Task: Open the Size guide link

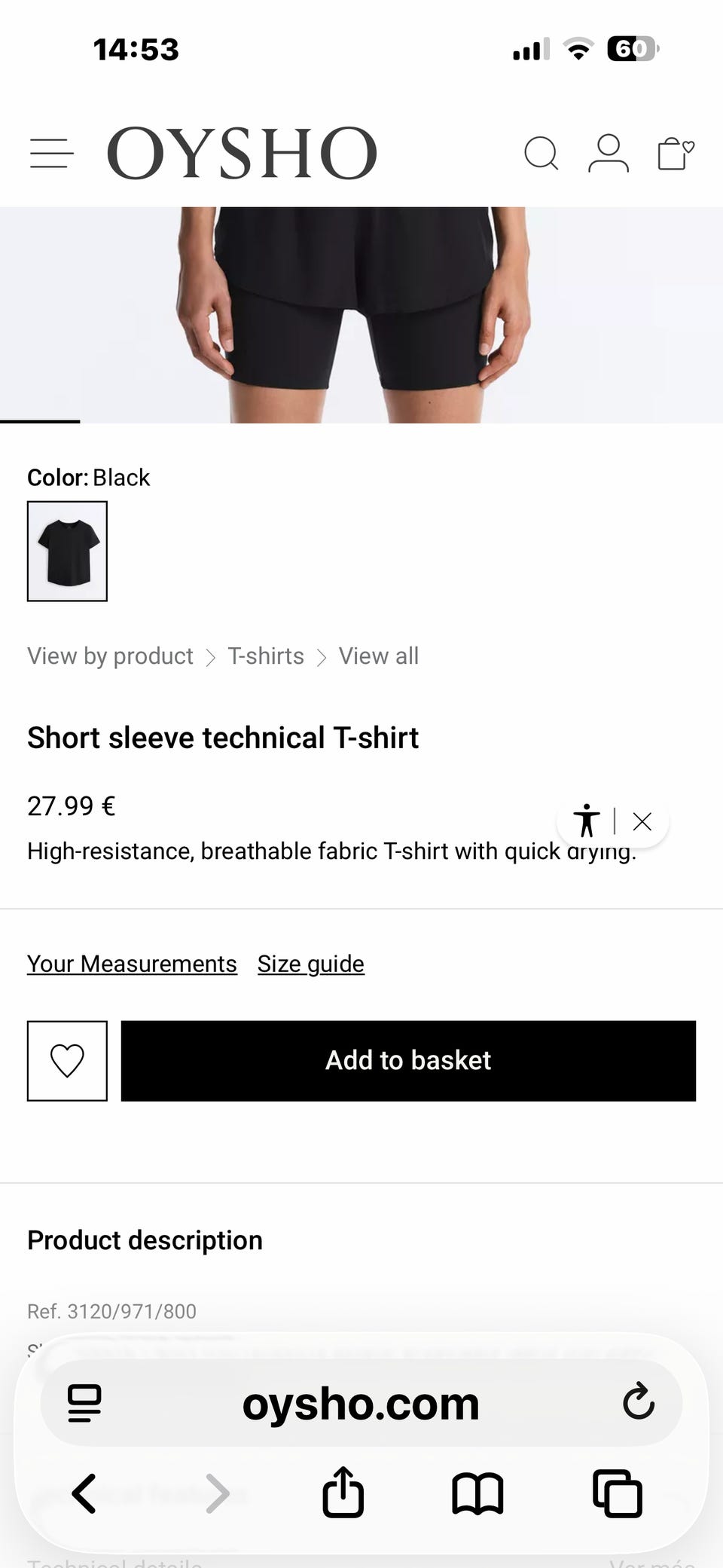Action: pos(311,964)
